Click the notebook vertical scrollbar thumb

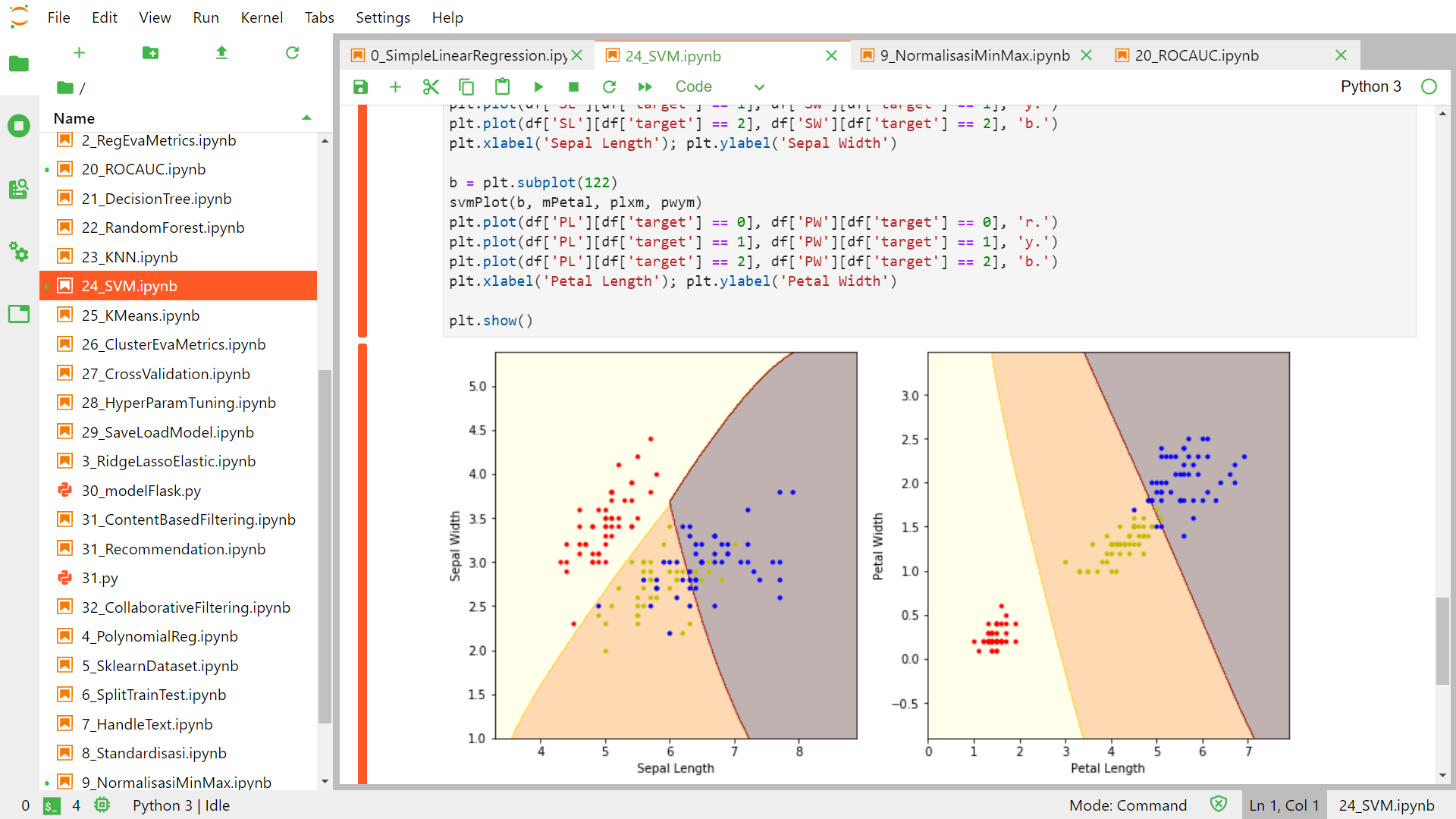click(1442, 641)
